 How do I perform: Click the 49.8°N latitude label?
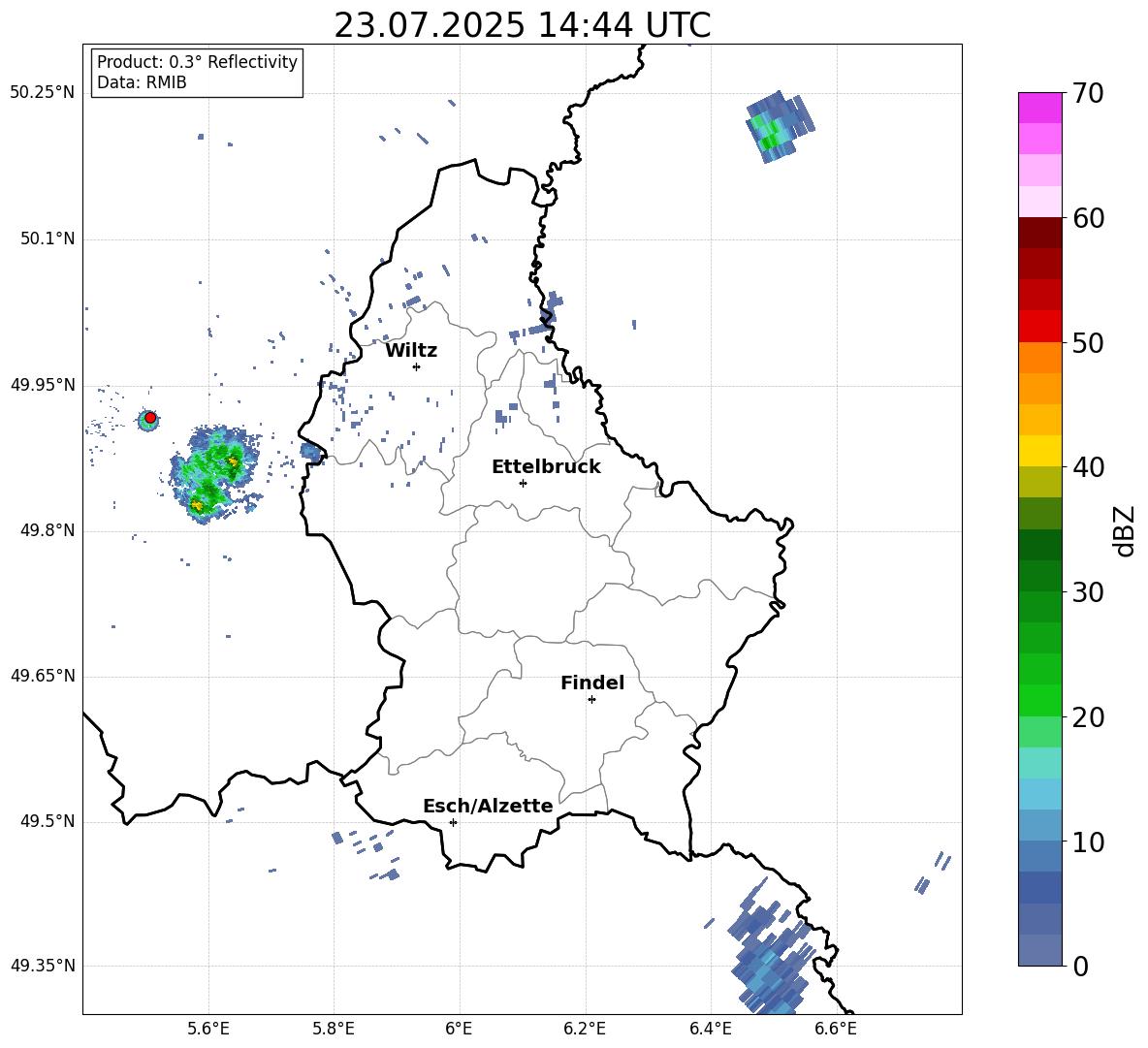pyautogui.click(x=47, y=530)
